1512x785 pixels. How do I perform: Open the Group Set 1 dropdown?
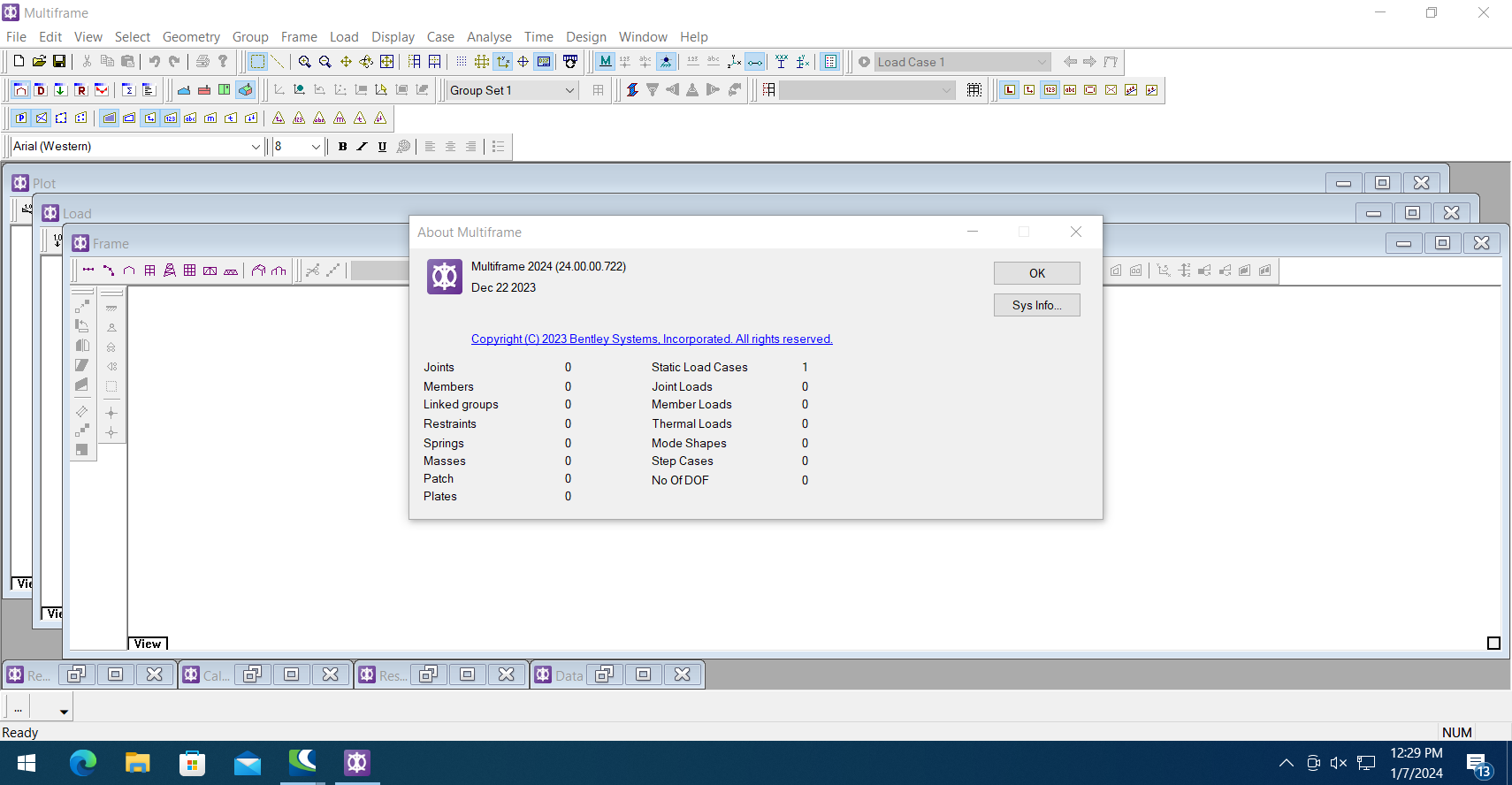click(569, 90)
